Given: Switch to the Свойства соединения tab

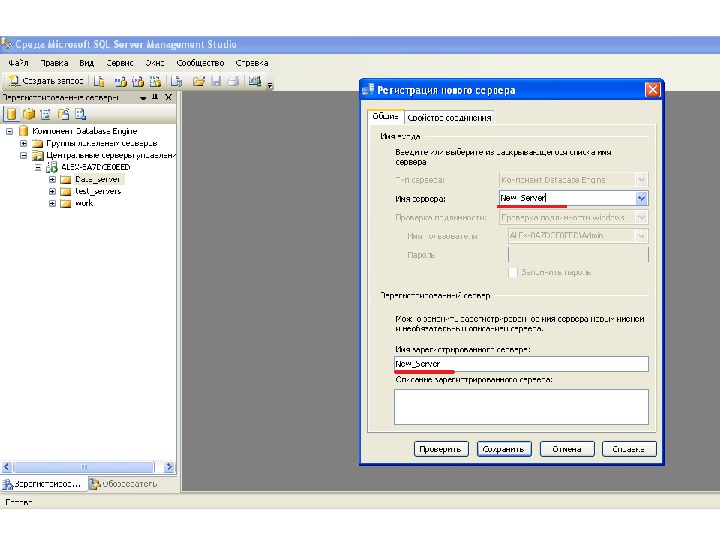Looking at the screenshot, I should [449, 118].
